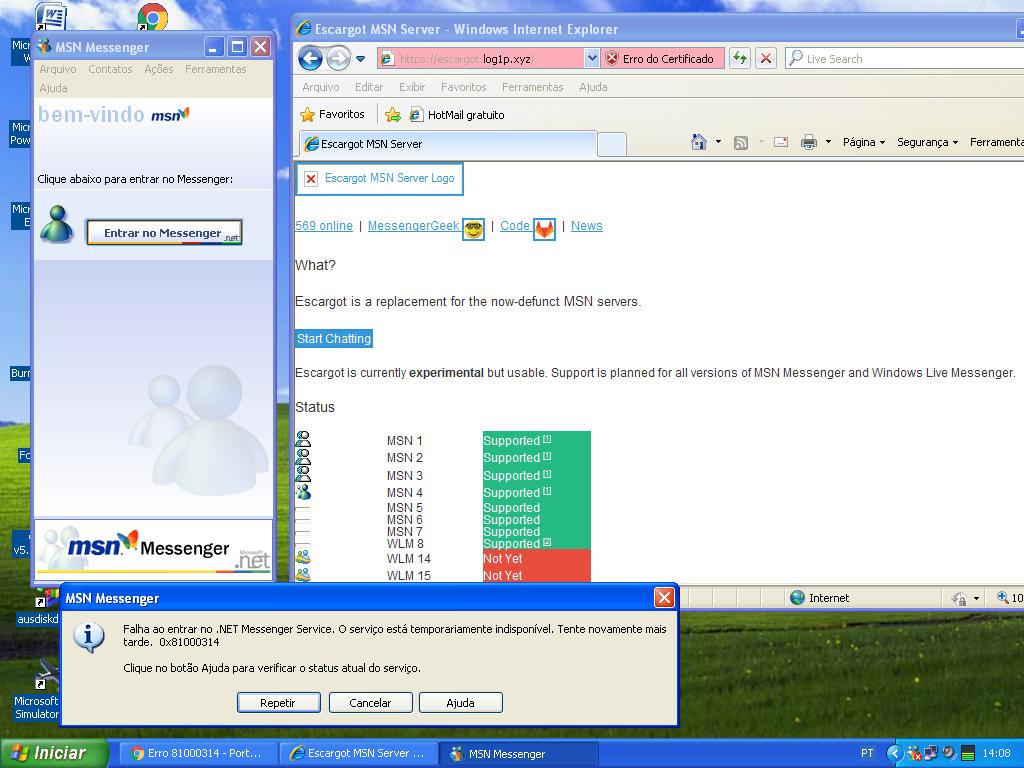Open the HotMail gratuito favorite link
This screenshot has width=1024, height=768.
pyautogui.click(x=456, y=115)
